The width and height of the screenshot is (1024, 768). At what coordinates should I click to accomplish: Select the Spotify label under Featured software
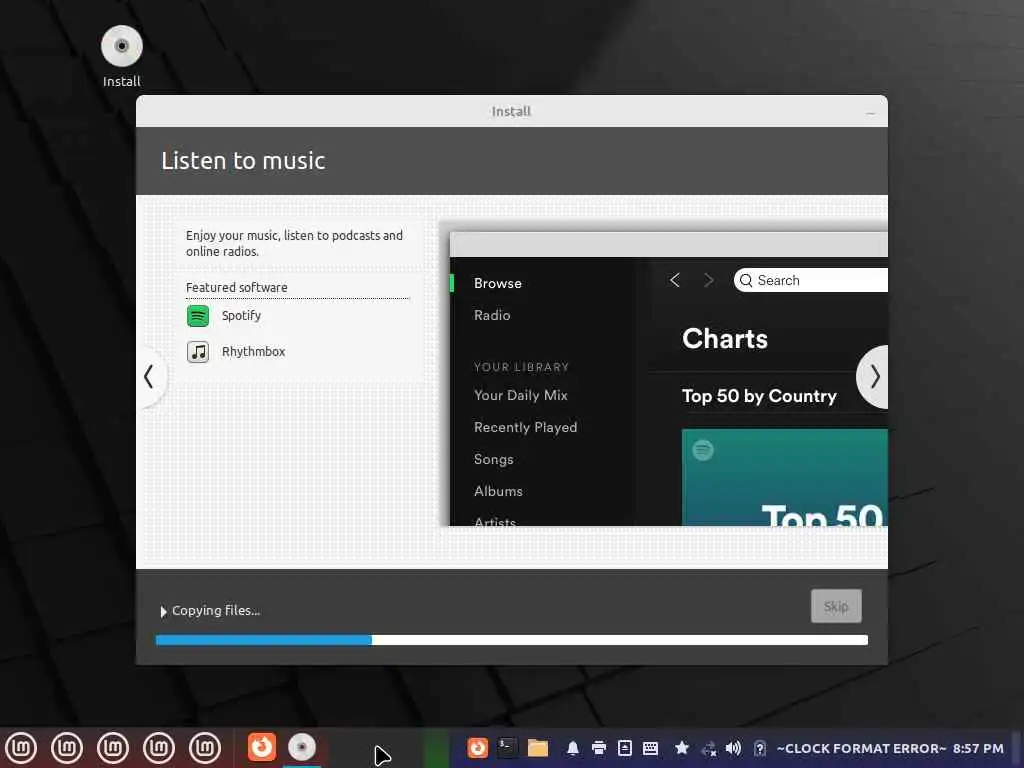click(241, 315)
